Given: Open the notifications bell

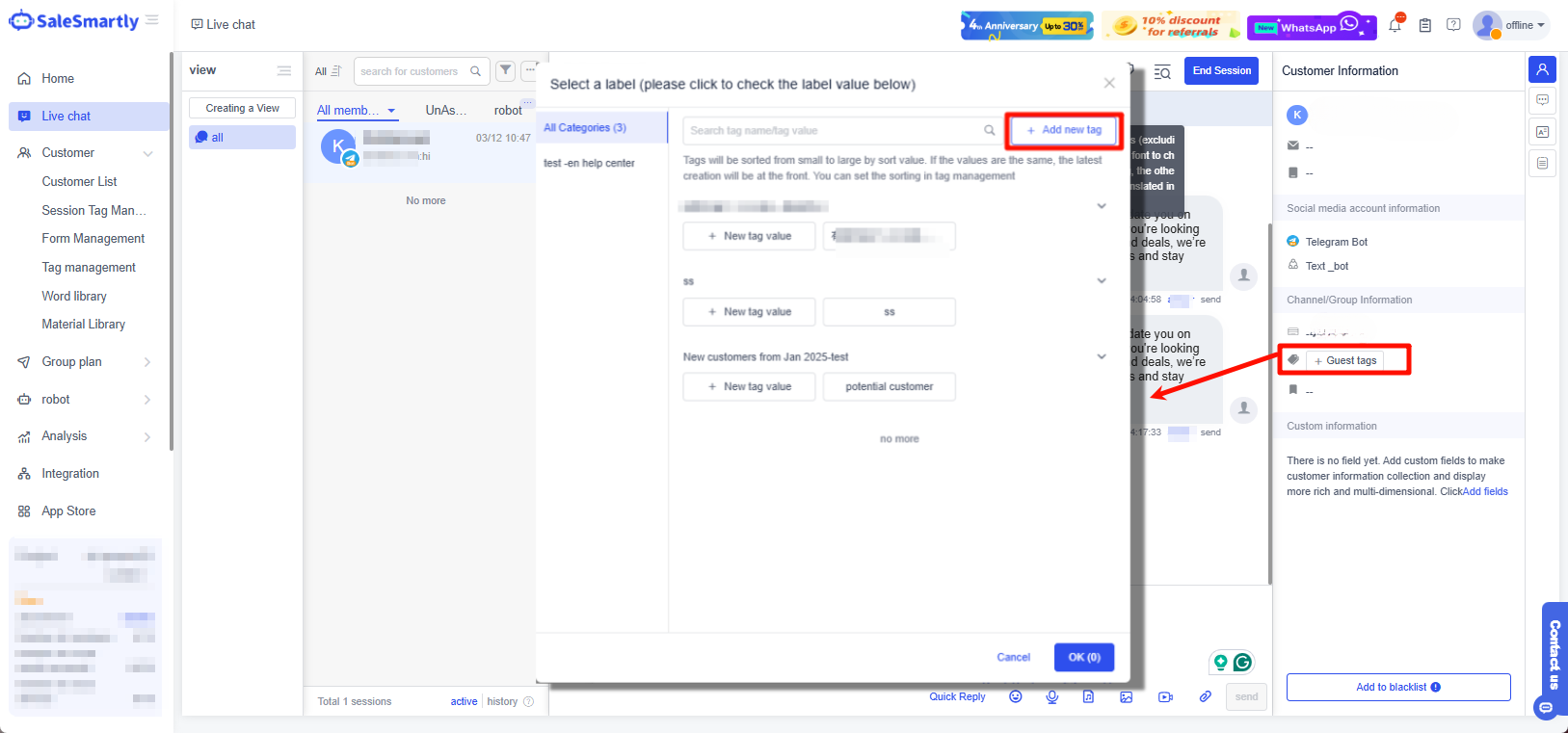Looking at the screenshot, I should [1395, 25].
